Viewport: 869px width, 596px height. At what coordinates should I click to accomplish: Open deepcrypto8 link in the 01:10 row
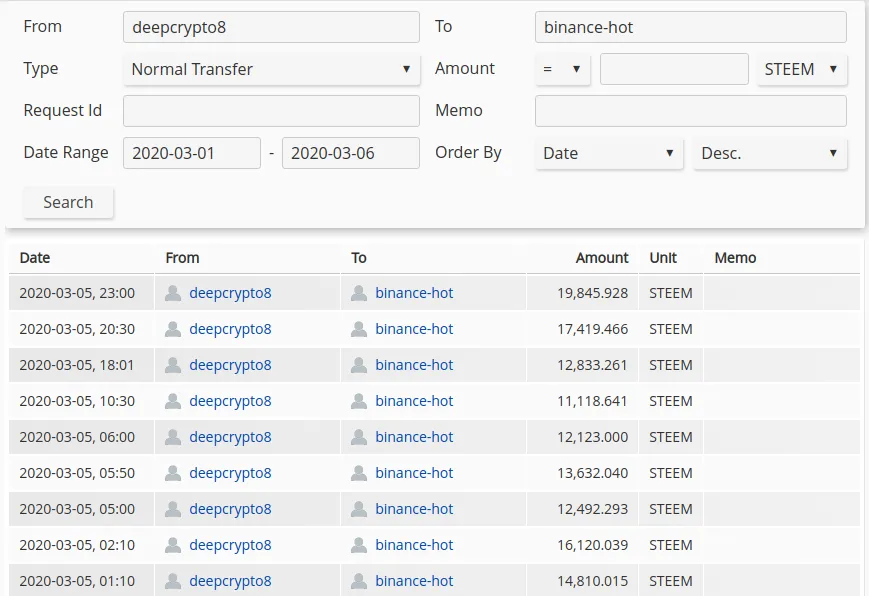230,582
